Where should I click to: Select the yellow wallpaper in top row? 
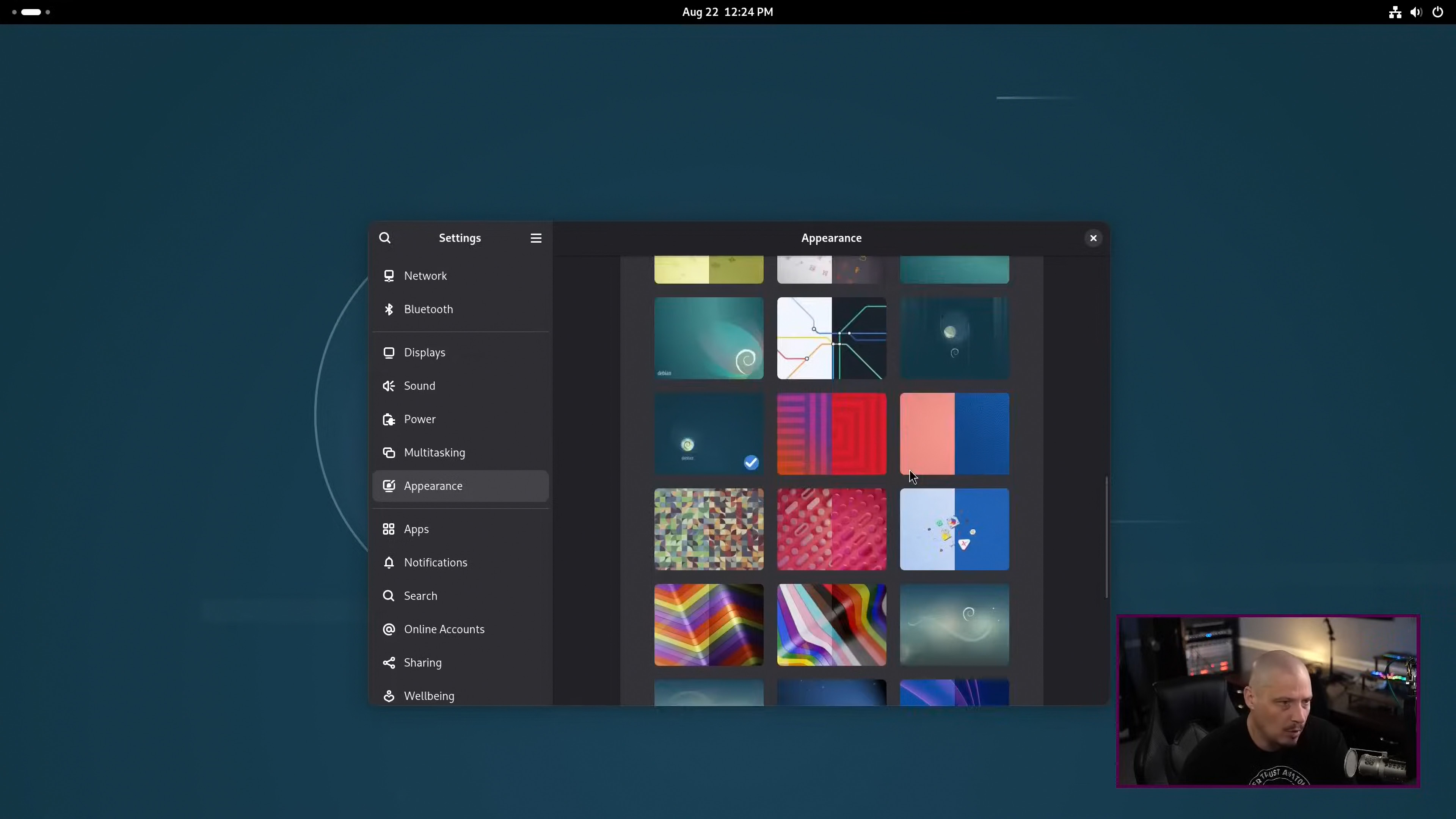pos(709,270)
